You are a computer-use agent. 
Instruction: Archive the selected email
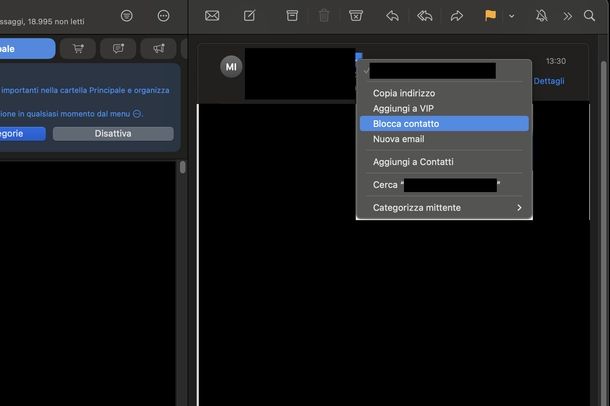coord(292,16)
